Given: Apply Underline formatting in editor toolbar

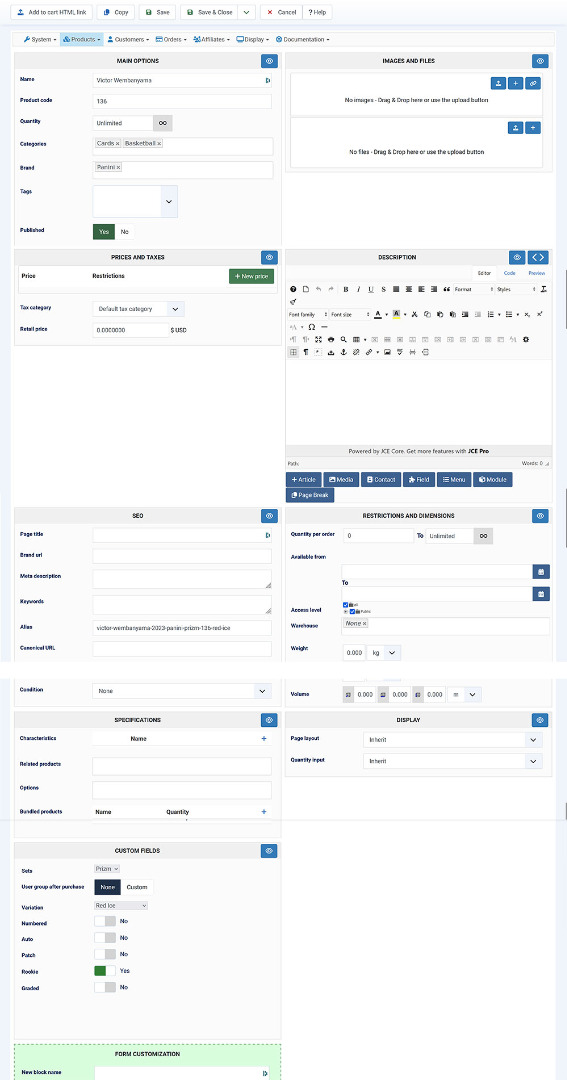Looking at the screenshot, I should click(371, 289).
